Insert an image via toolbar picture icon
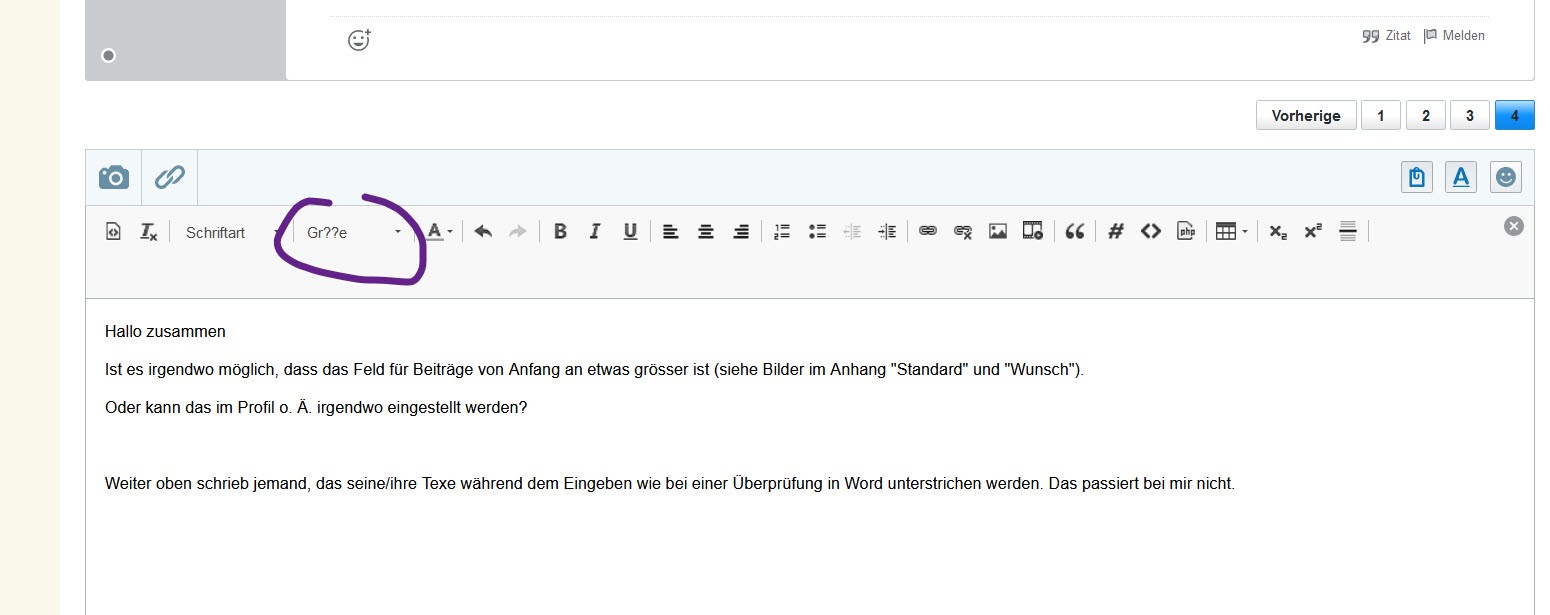This screenshot has height=615, width=1550. [x=997, y=231]
